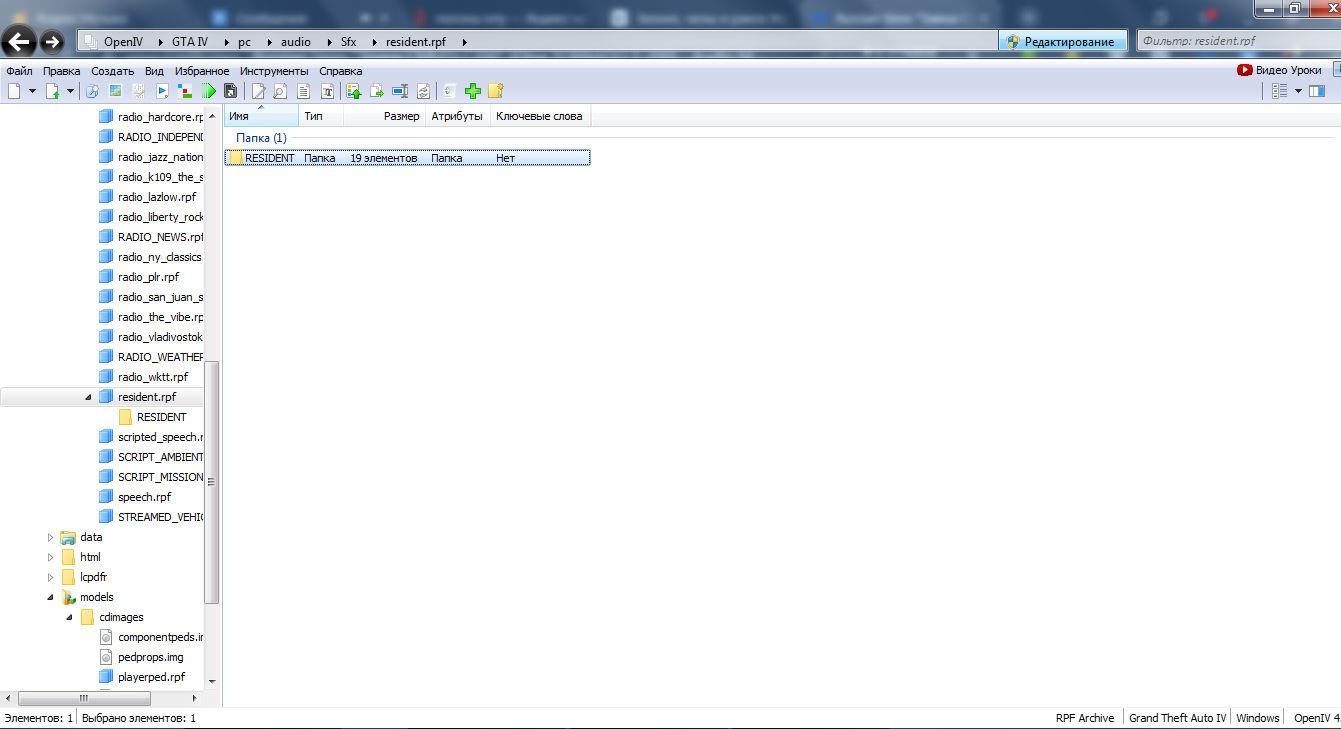
Task: Select radio_lazlow.rpf in the tree
Action: click(x=156, y=197)
